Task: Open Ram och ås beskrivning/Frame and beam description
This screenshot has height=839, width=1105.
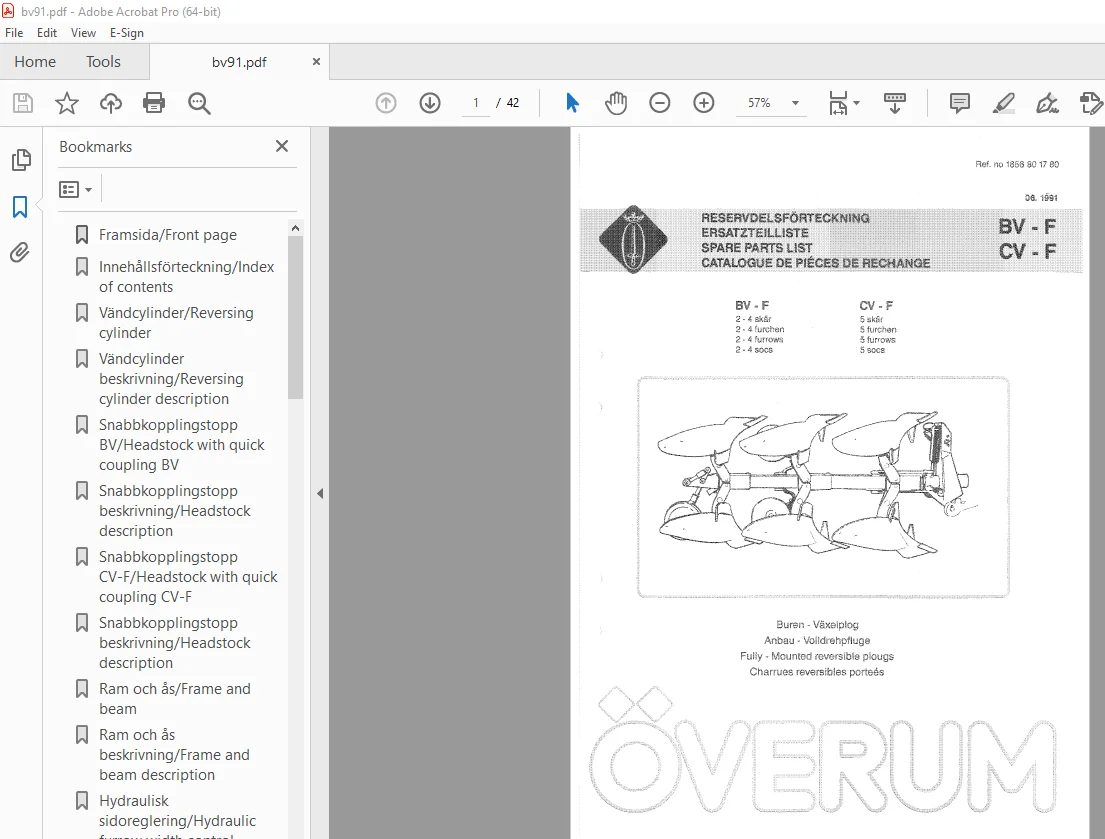Action: click(x=174, y=754)
